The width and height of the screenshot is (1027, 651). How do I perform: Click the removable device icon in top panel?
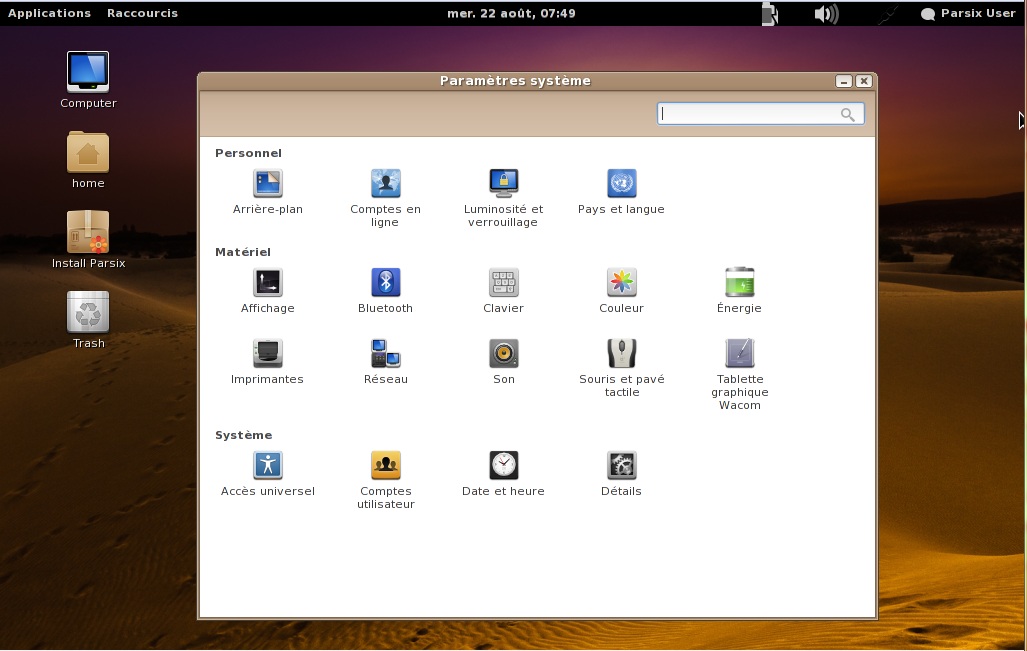(x=770, y=14)
